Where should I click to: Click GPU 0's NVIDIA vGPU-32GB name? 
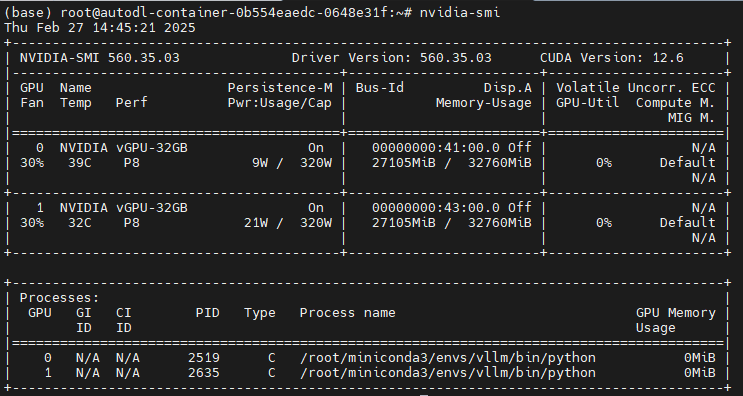124,148
